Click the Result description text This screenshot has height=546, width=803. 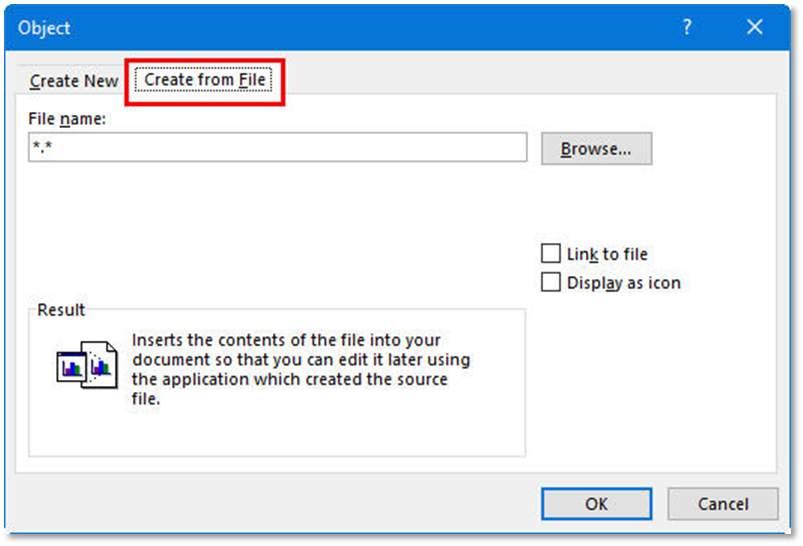300,370
